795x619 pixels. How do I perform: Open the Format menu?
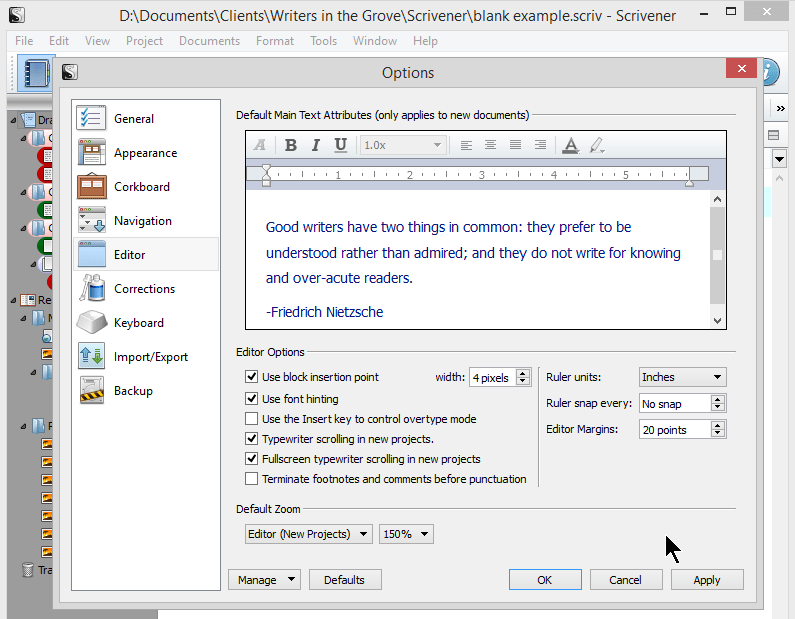coord(275,41)
